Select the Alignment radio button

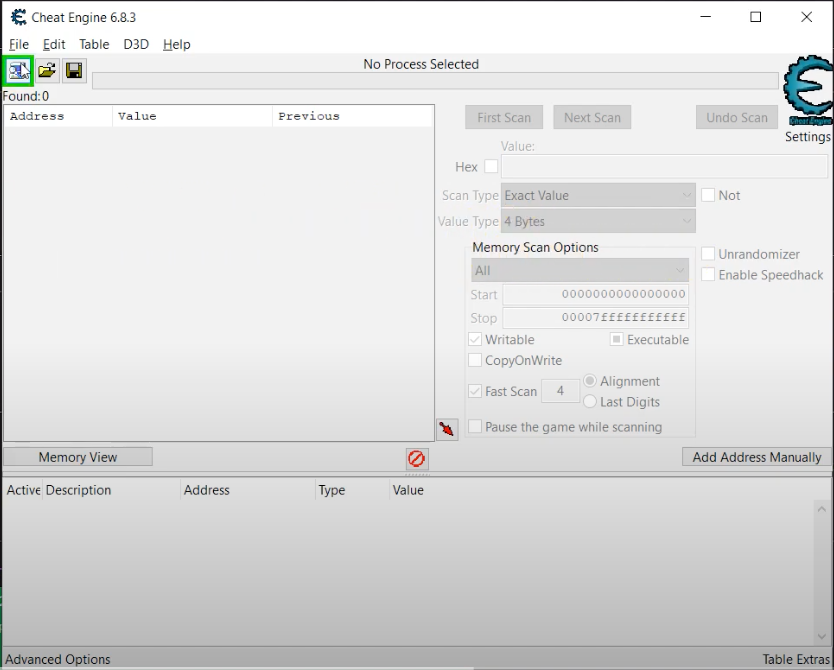pyautogui.click(x=590, y=381)
